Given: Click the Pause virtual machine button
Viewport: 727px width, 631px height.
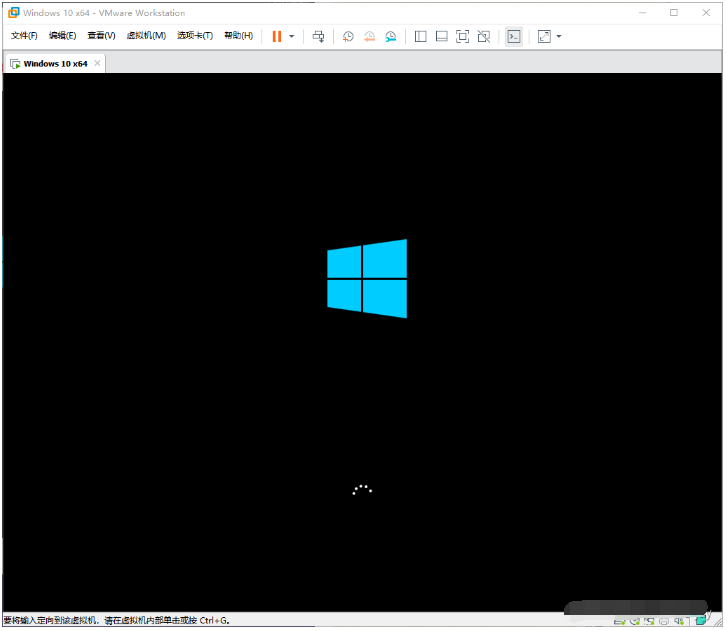Looking at the screenshot, I should pyautogui.click(x=276, y=36).
